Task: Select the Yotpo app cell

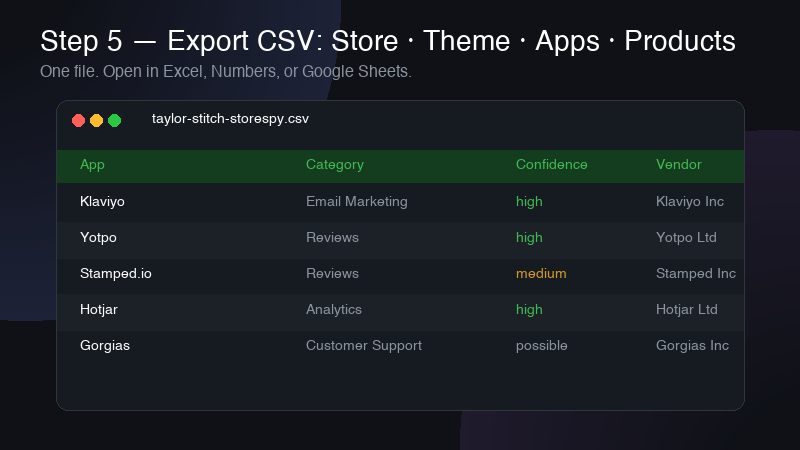Action: point(98,238)
